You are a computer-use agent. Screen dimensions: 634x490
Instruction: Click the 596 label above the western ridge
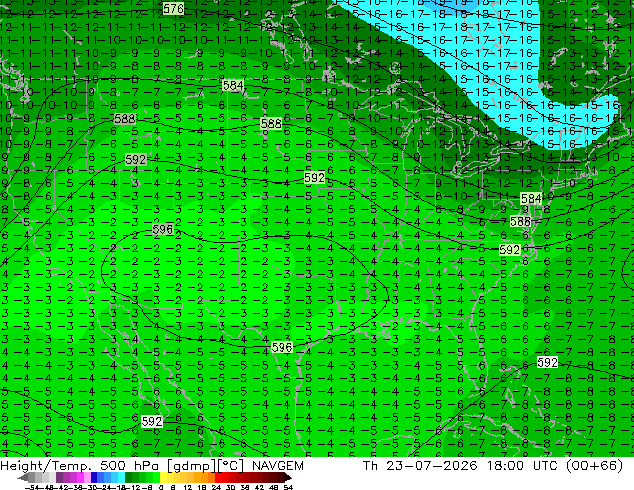tap(163, 229)
